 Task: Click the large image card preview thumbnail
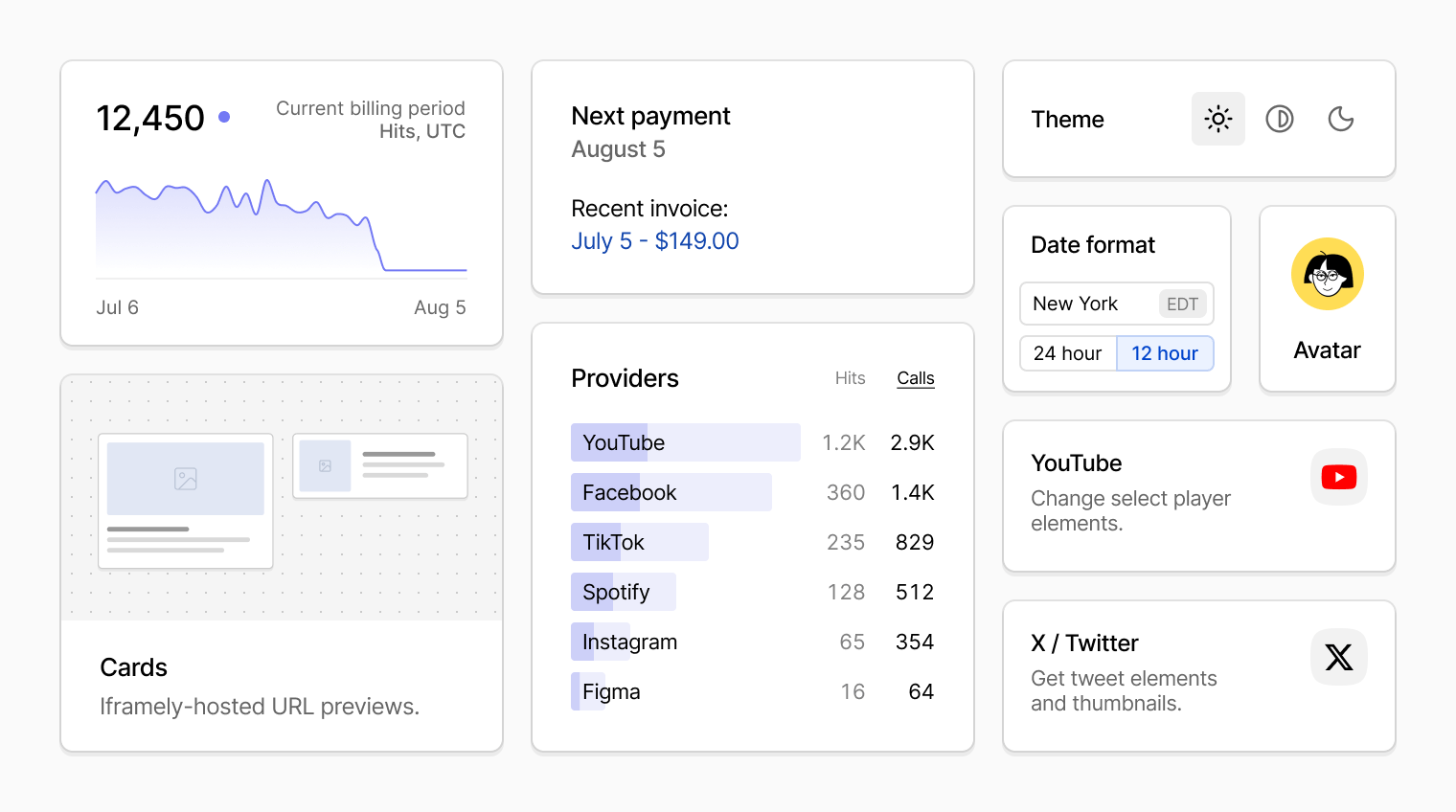pyautogui.click(x=186, y=501)
